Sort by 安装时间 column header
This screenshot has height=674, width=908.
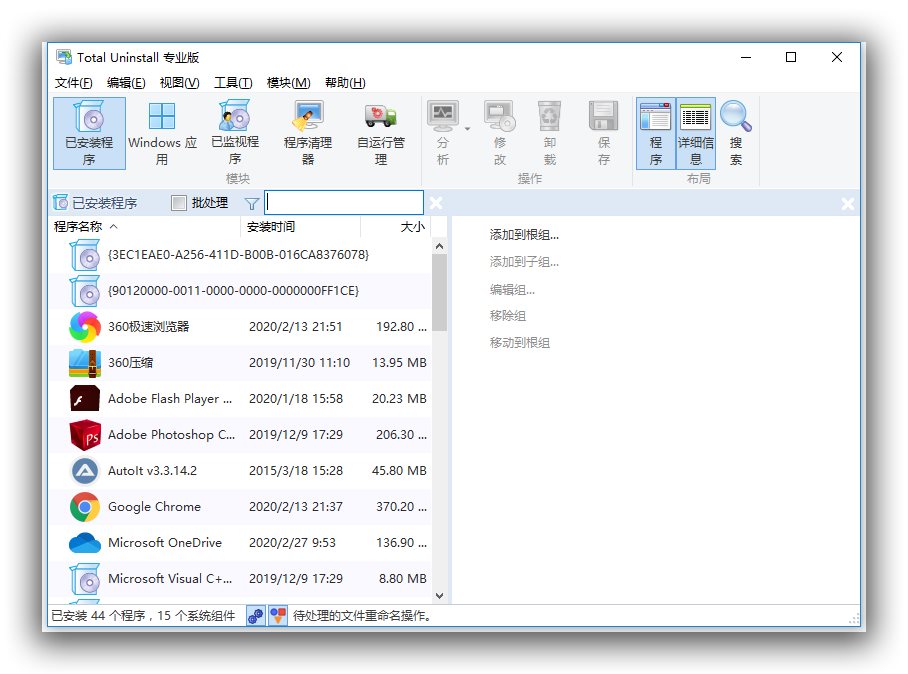[x=301, y=226]
